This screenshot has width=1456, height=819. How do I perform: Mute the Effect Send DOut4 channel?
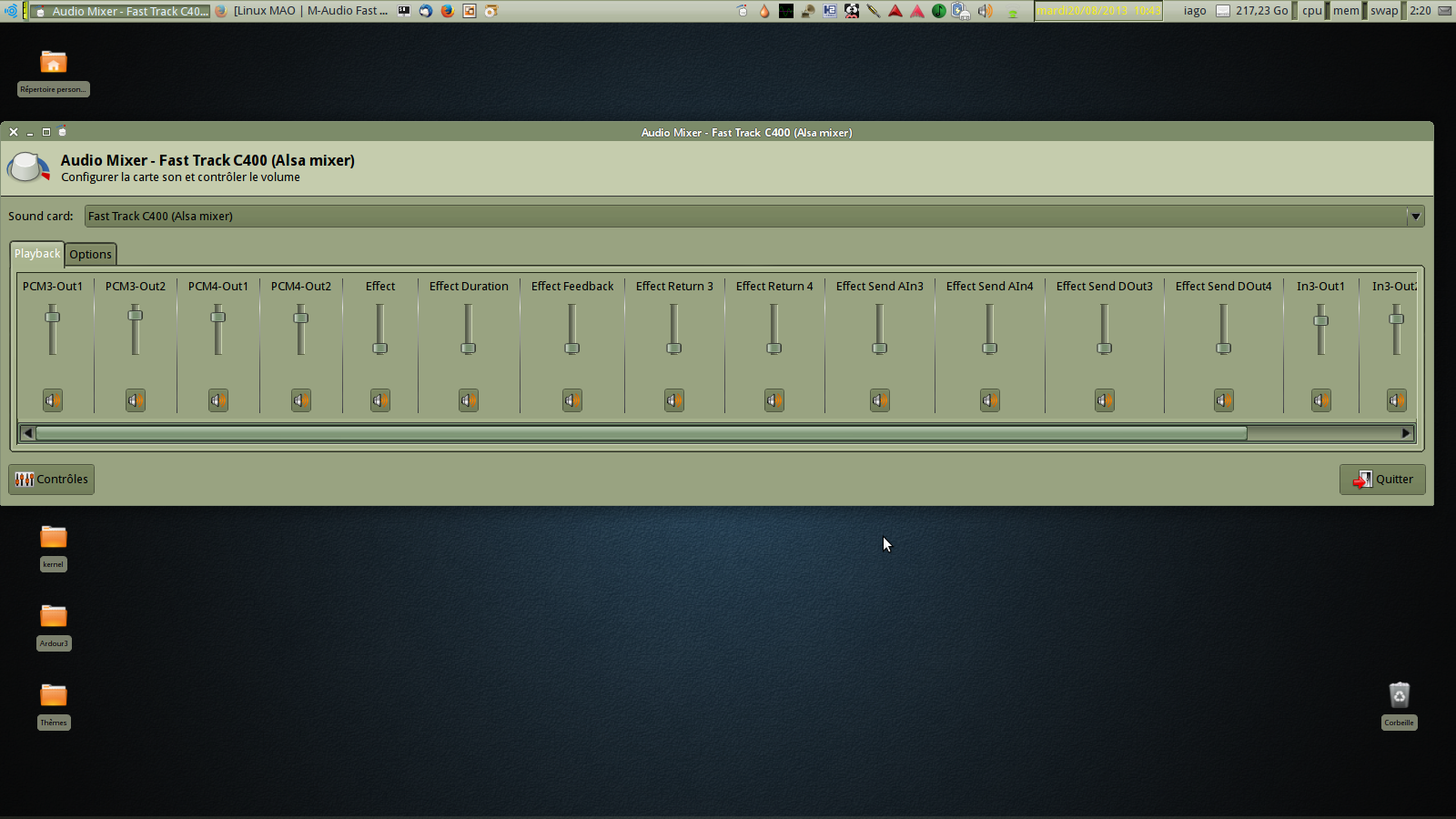click(1224, 400)
